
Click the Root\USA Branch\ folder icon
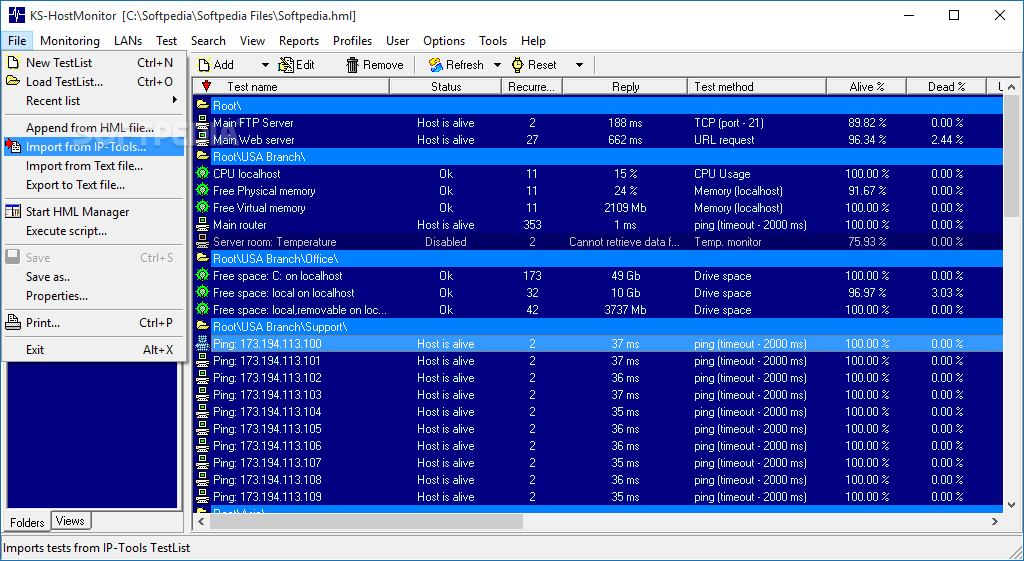(202, 157)
